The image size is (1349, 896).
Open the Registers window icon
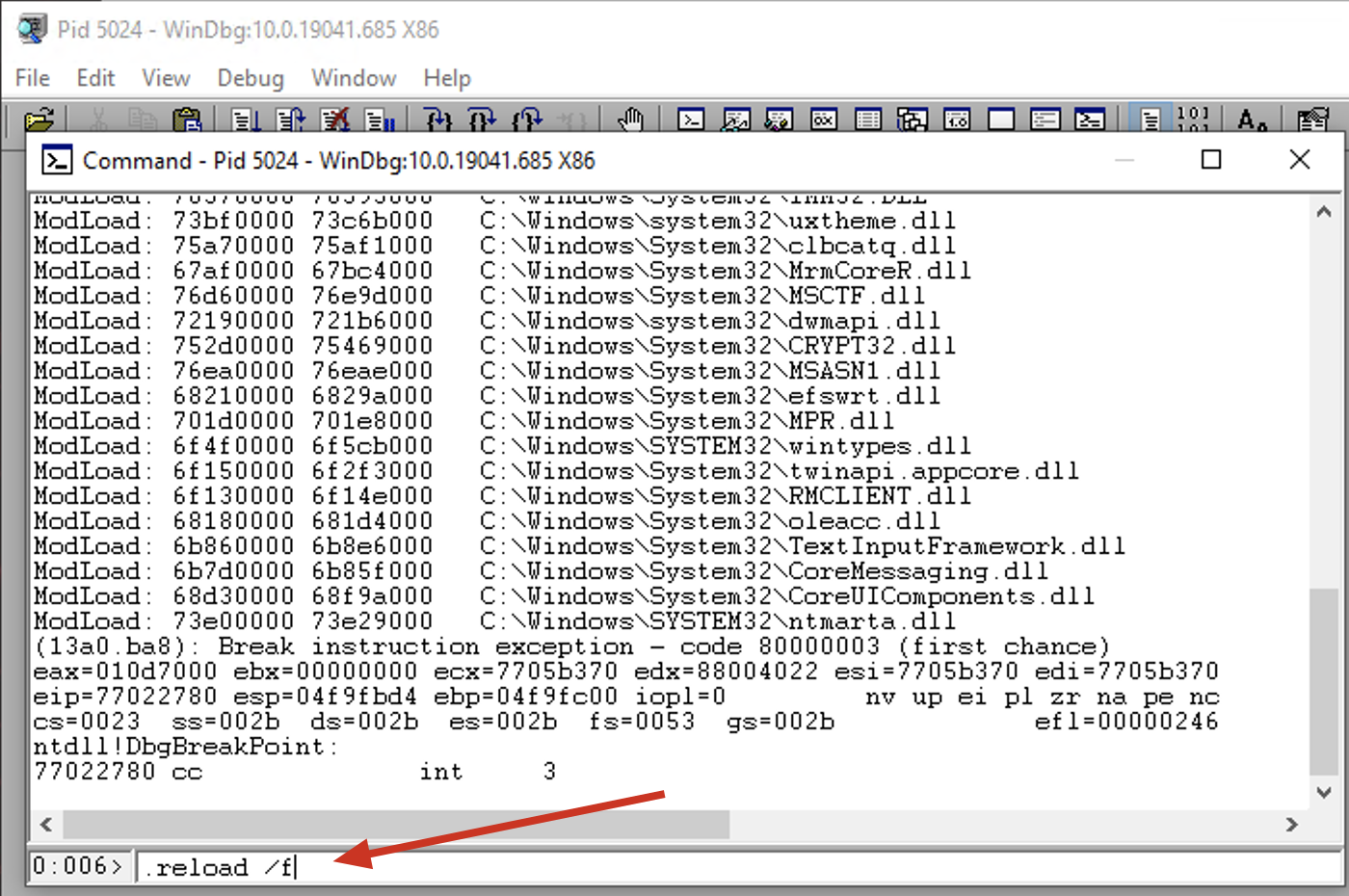(x=824, y=120)
